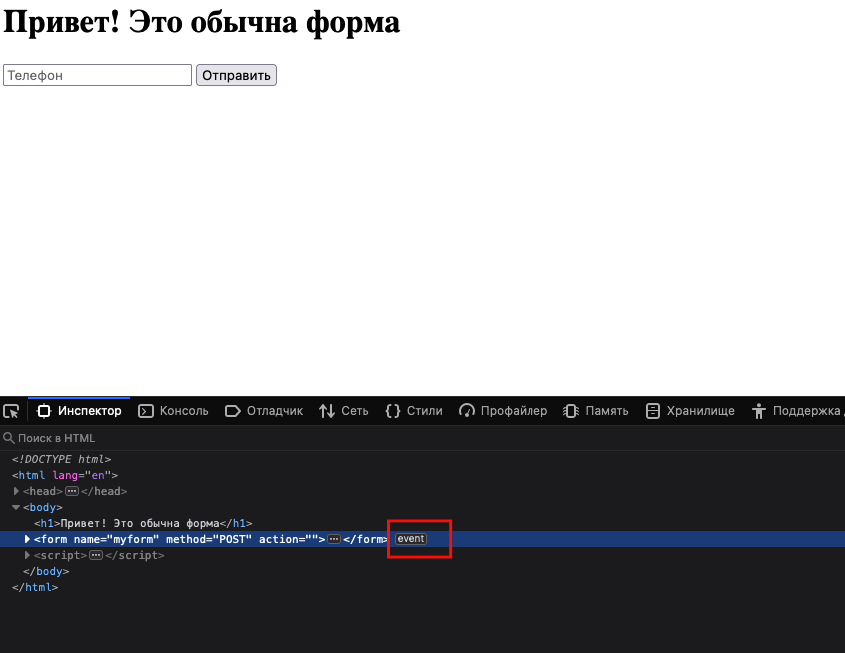Click the magnifier icon in HTML search
The image size is (845, 653).
[x=9, y=438]
